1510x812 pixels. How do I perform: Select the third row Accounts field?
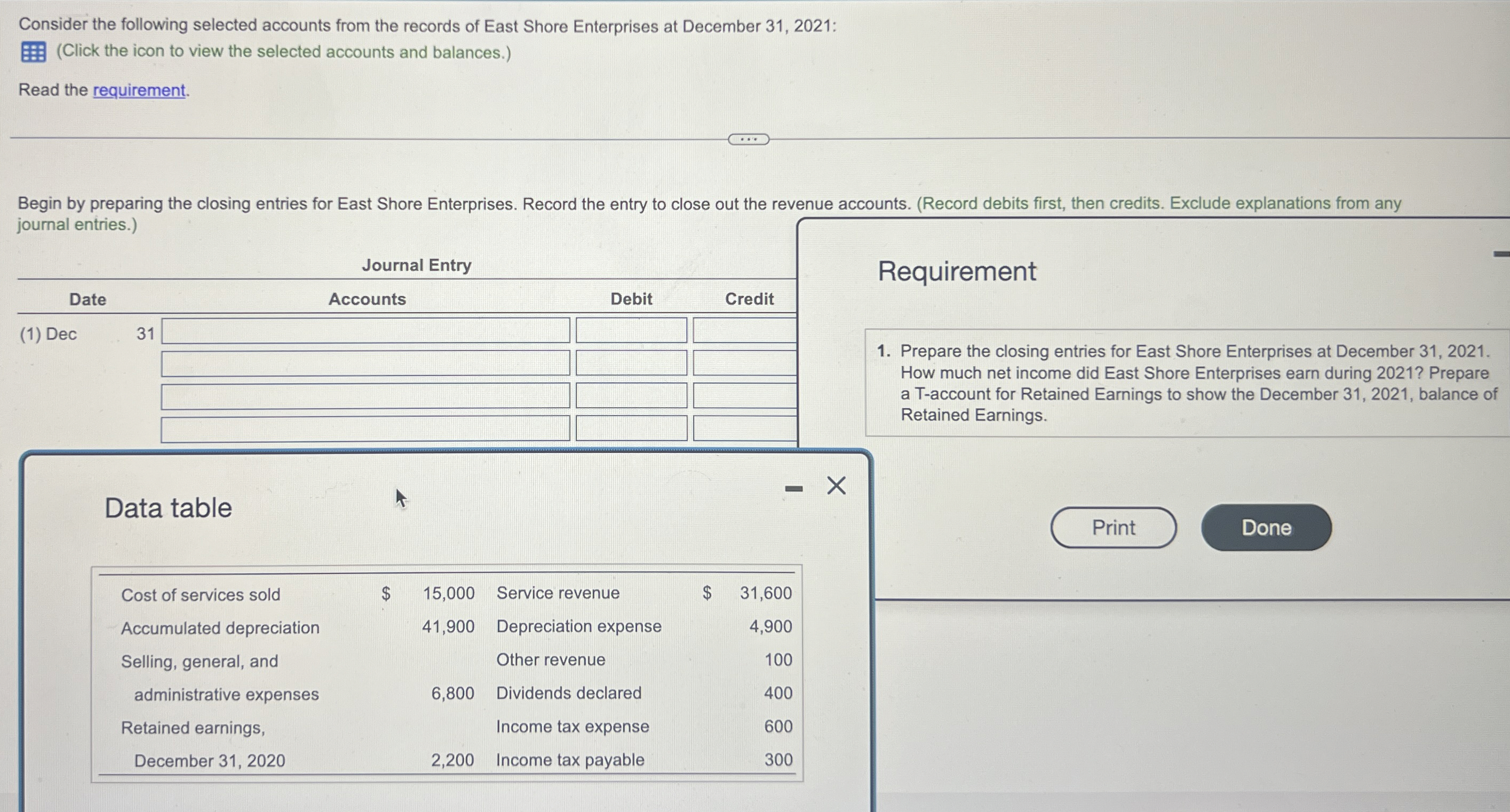click(366, 396)
